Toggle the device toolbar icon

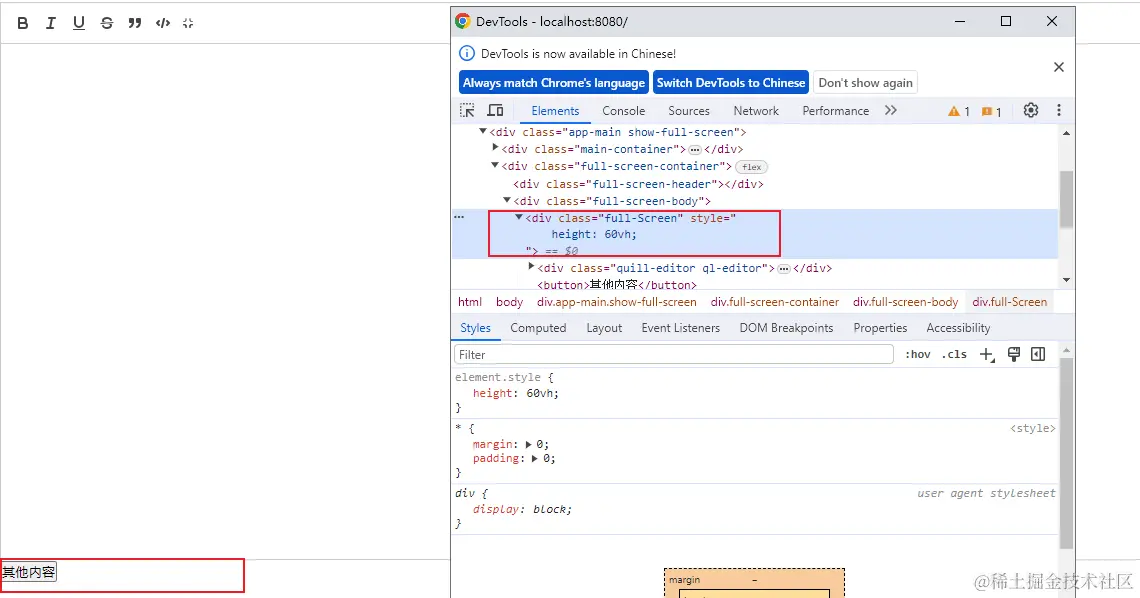(495, 110)
